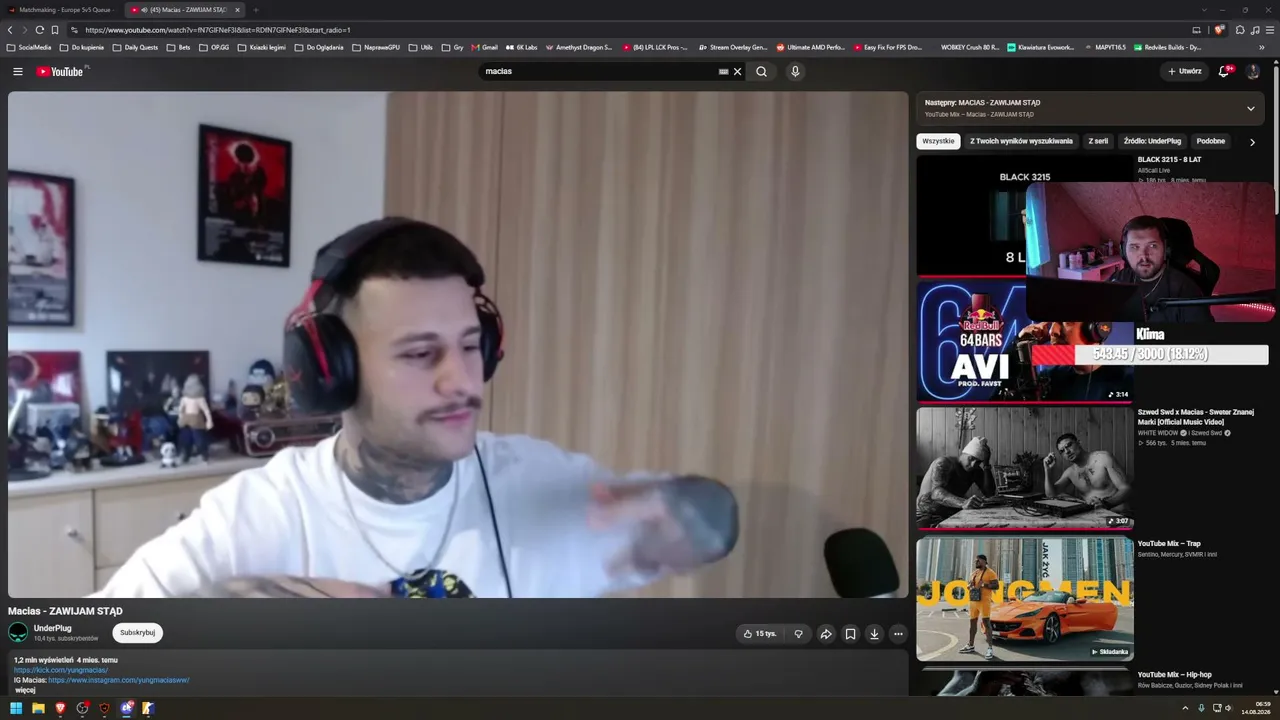Select the Podobne filter chip
This screenshot has width=1280, height=720.
1210,141
